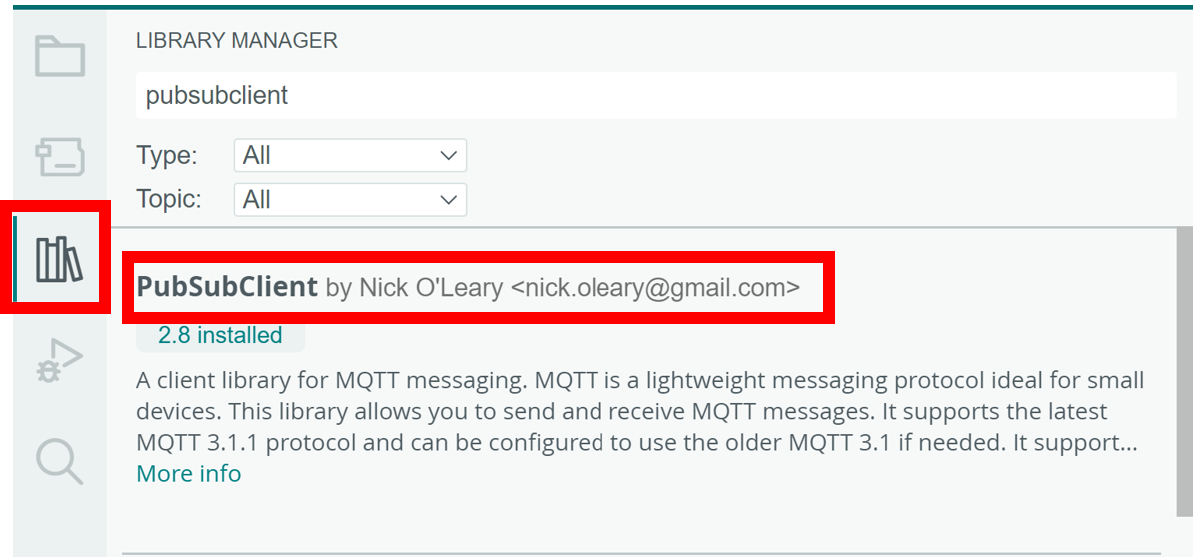Image resolution: width=1195 pixels, height=557 pixels.
Task: Click the nick.oleary@gmail.com author email
Action: (655, 288)
